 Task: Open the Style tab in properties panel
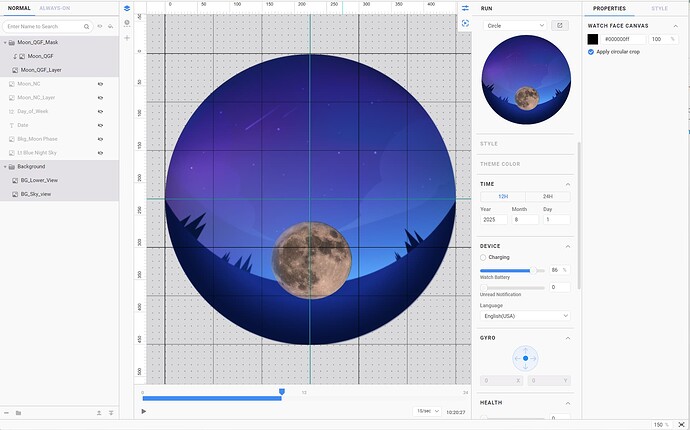(659, 8)
